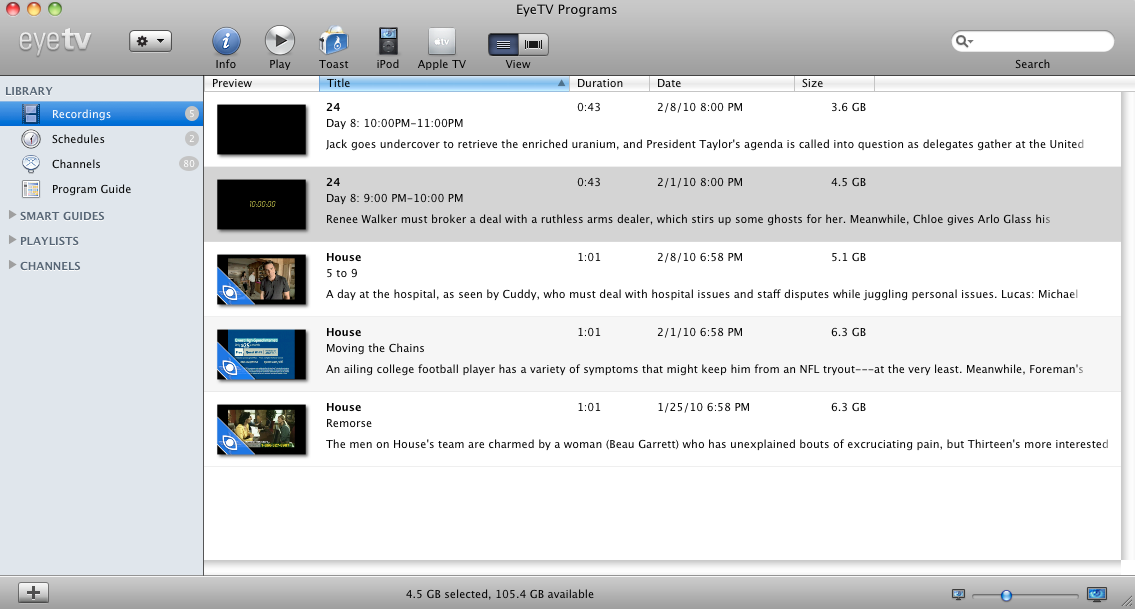Viewport: 1135px width, 609px height.
Task: Open search magnifier options dropdown
Action: (964, 41)
